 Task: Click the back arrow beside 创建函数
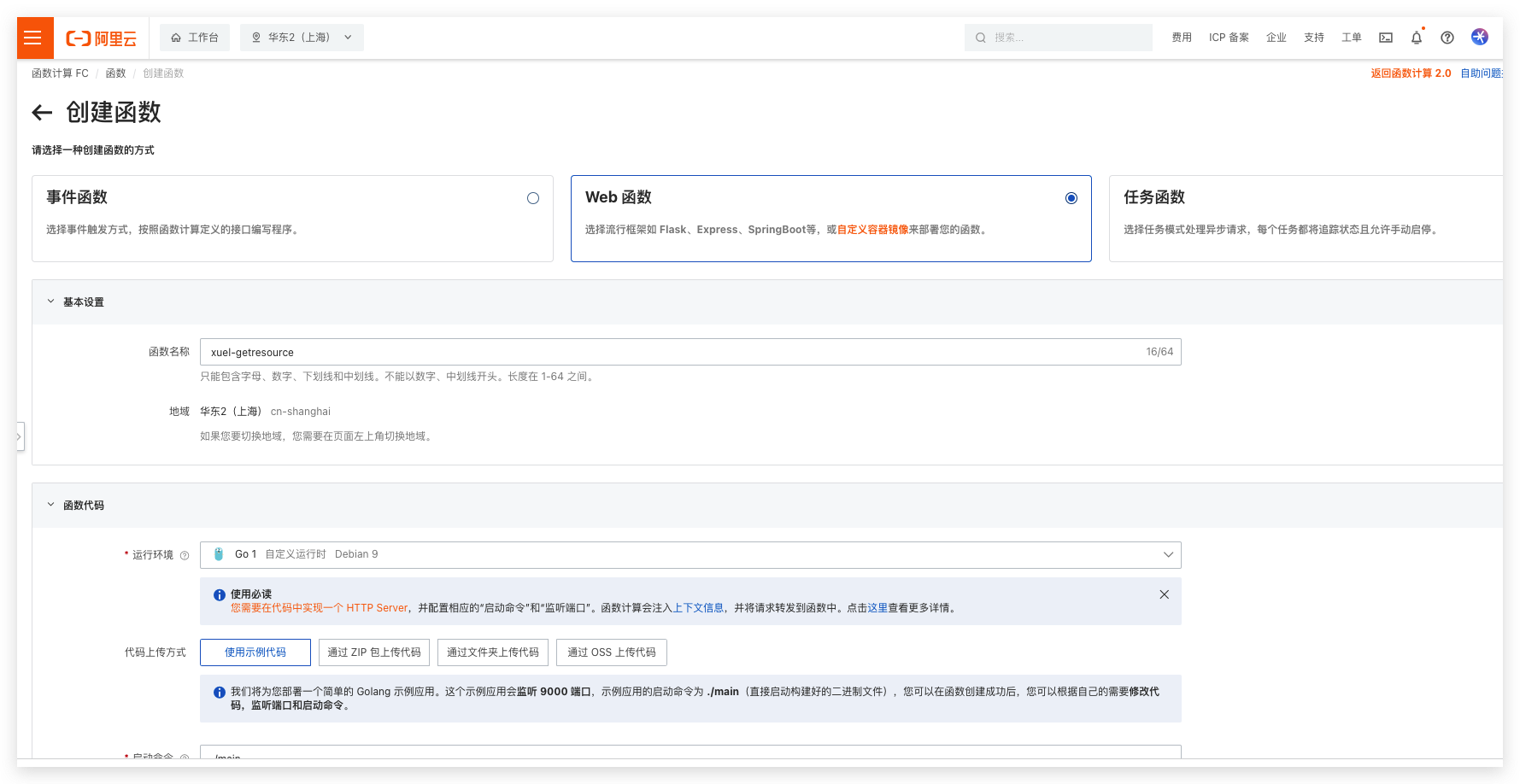(x=42, y=113)
